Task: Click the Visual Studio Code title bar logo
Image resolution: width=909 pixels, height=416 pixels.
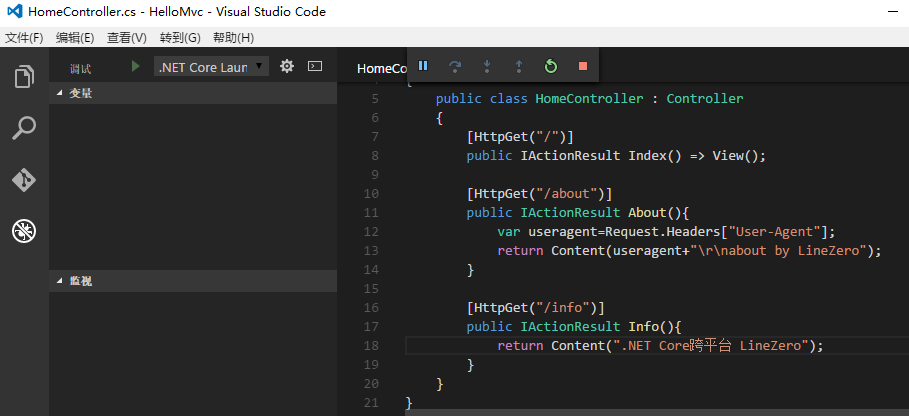Action: coord(14,11)
